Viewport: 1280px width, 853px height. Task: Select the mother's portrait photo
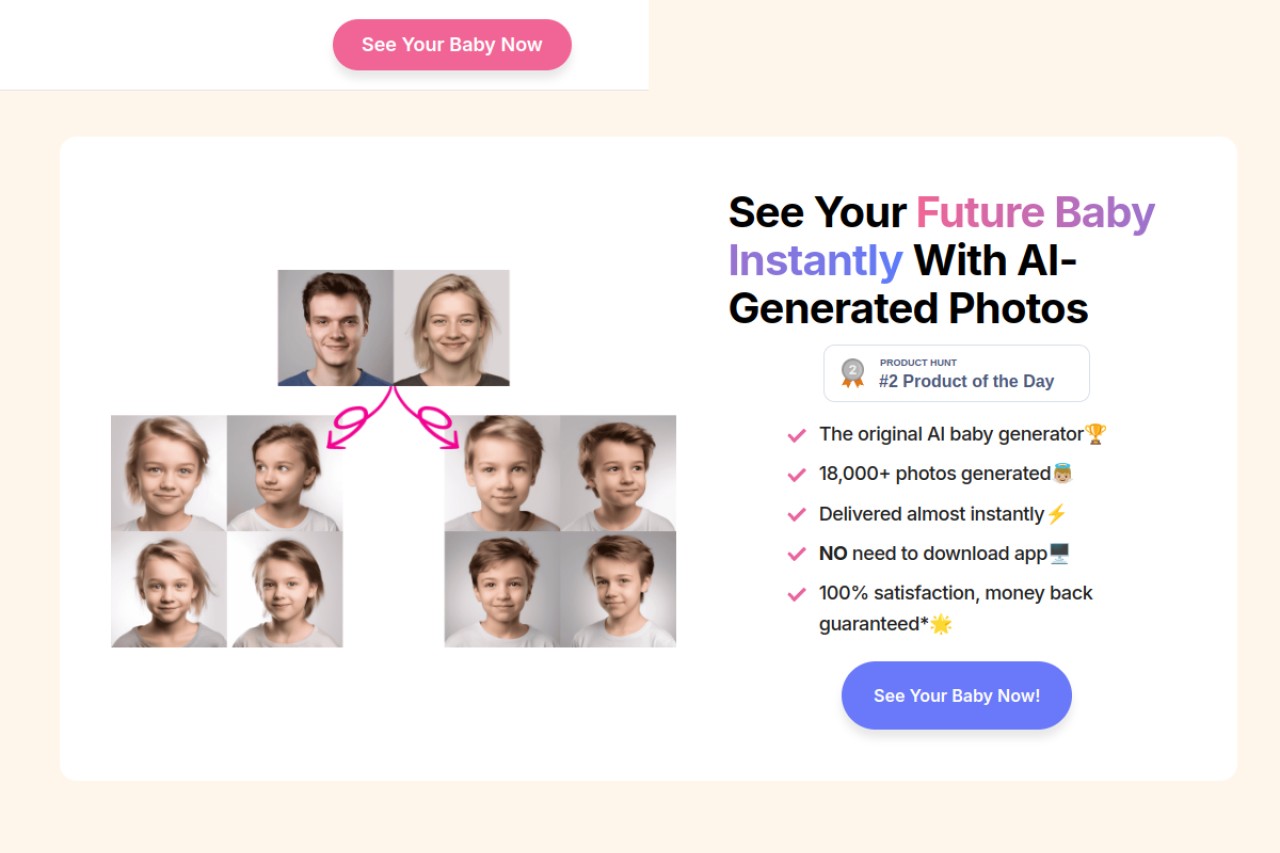[452, 328]
